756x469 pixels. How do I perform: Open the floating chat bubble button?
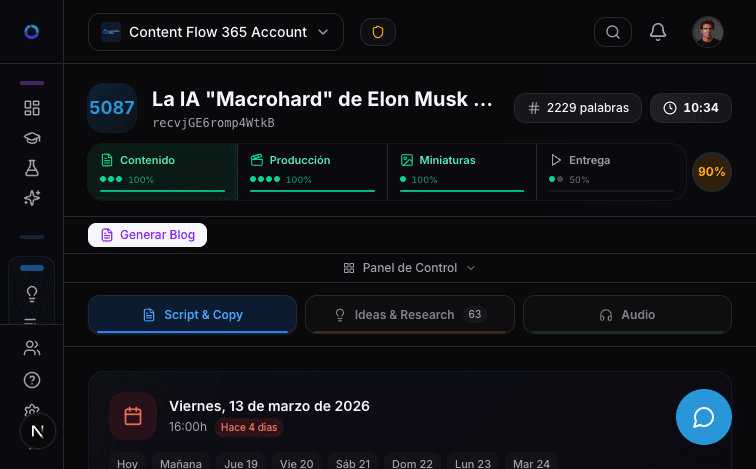pyautogui.click(x=703, y=417)
